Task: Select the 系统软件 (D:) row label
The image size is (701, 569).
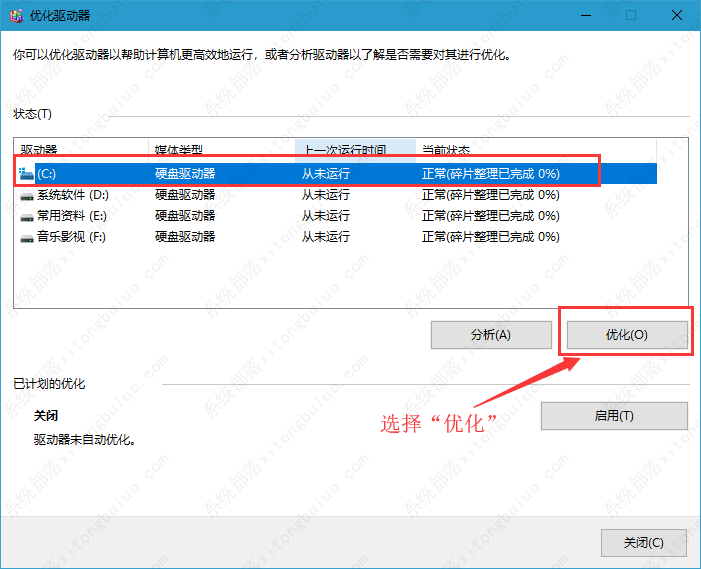Action: tap(73, 195)
